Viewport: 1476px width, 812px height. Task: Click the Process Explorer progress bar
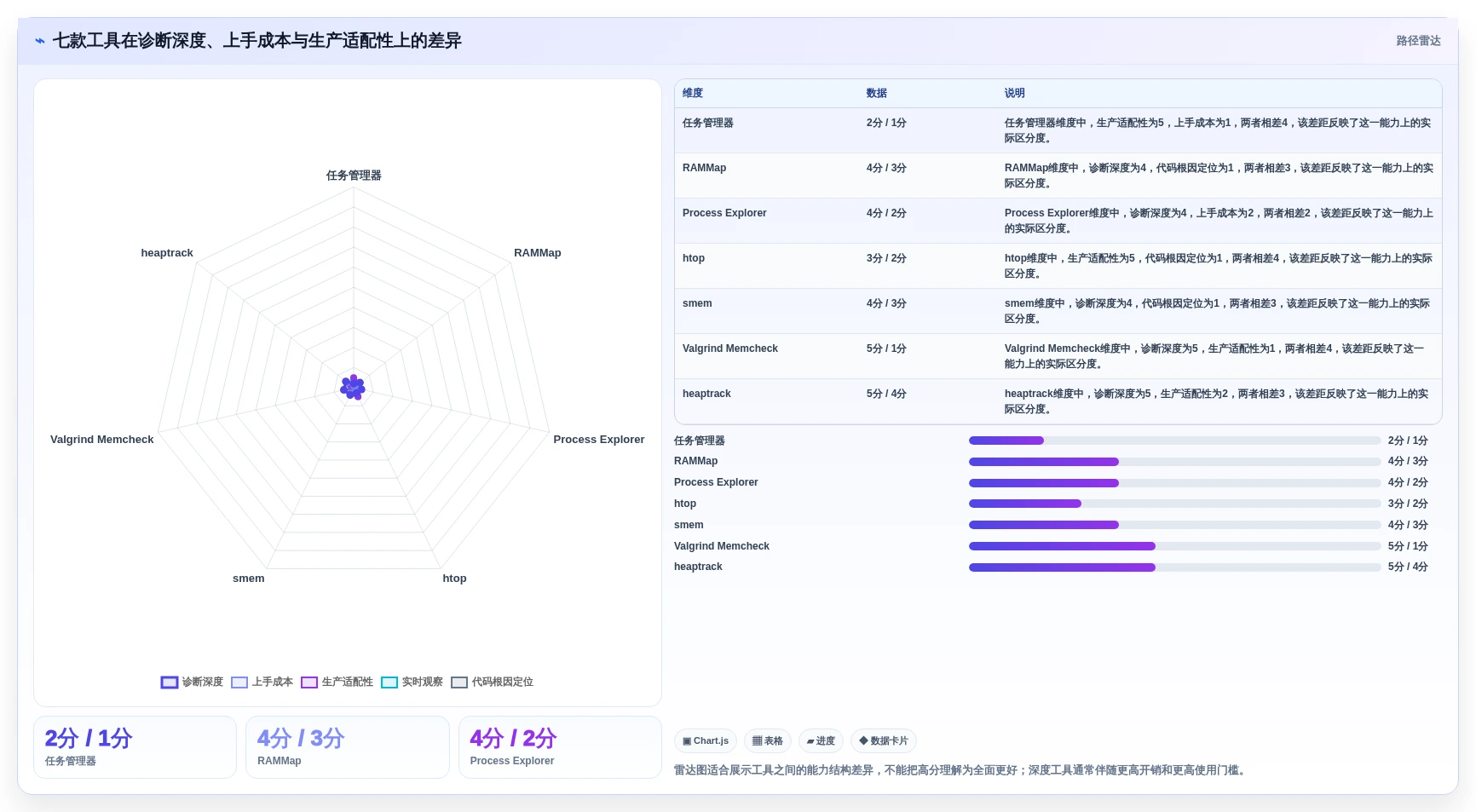[1174, 483]
